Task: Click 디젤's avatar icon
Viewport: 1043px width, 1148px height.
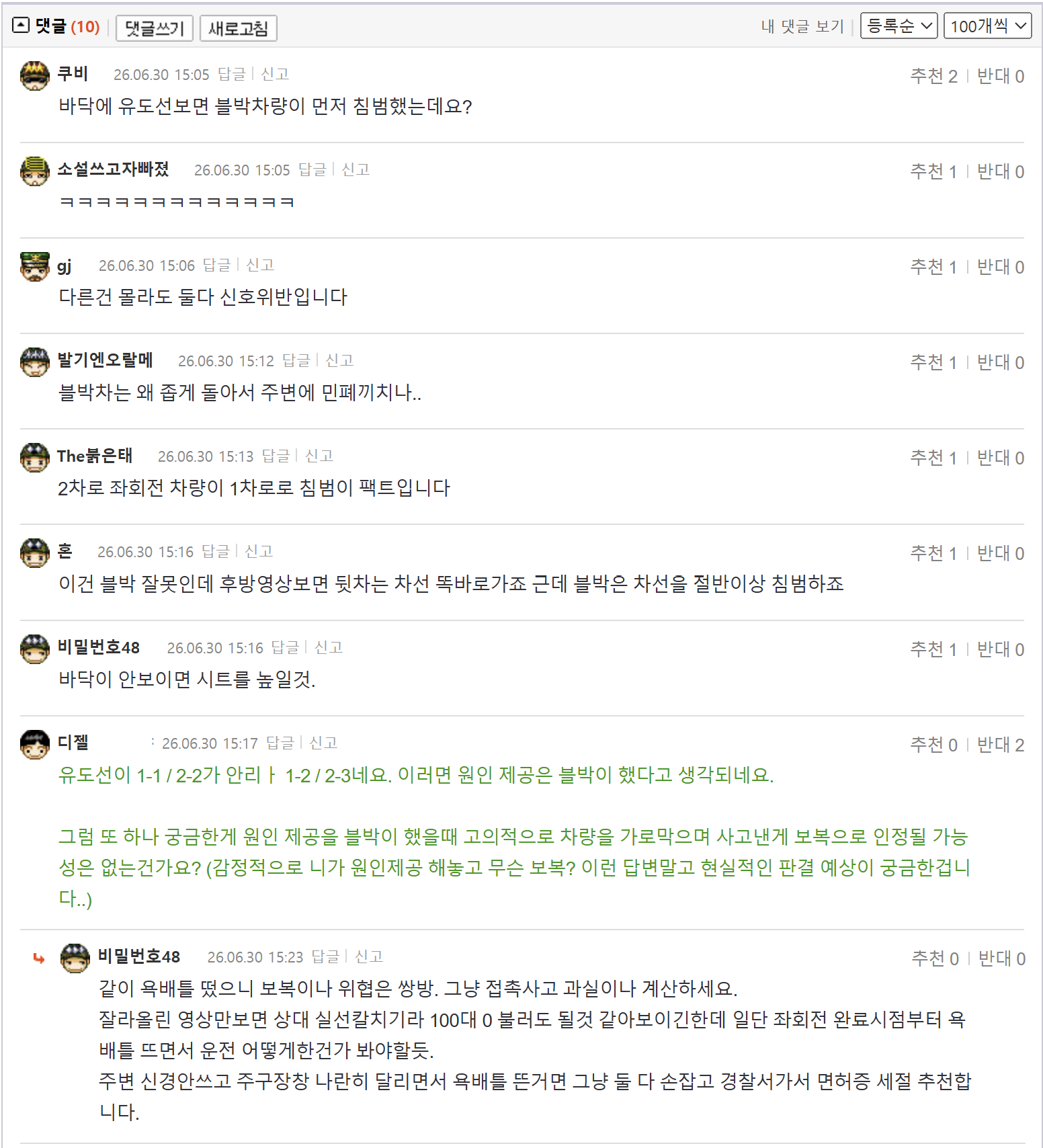Action: (35, 744)
